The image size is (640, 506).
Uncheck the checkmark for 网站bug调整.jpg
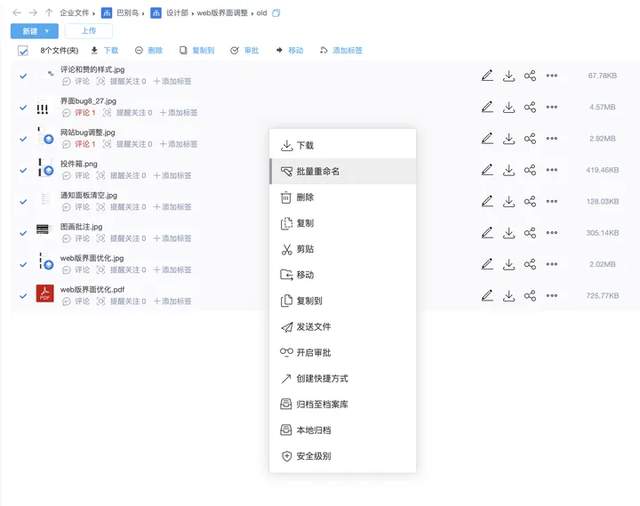[23, 139]
